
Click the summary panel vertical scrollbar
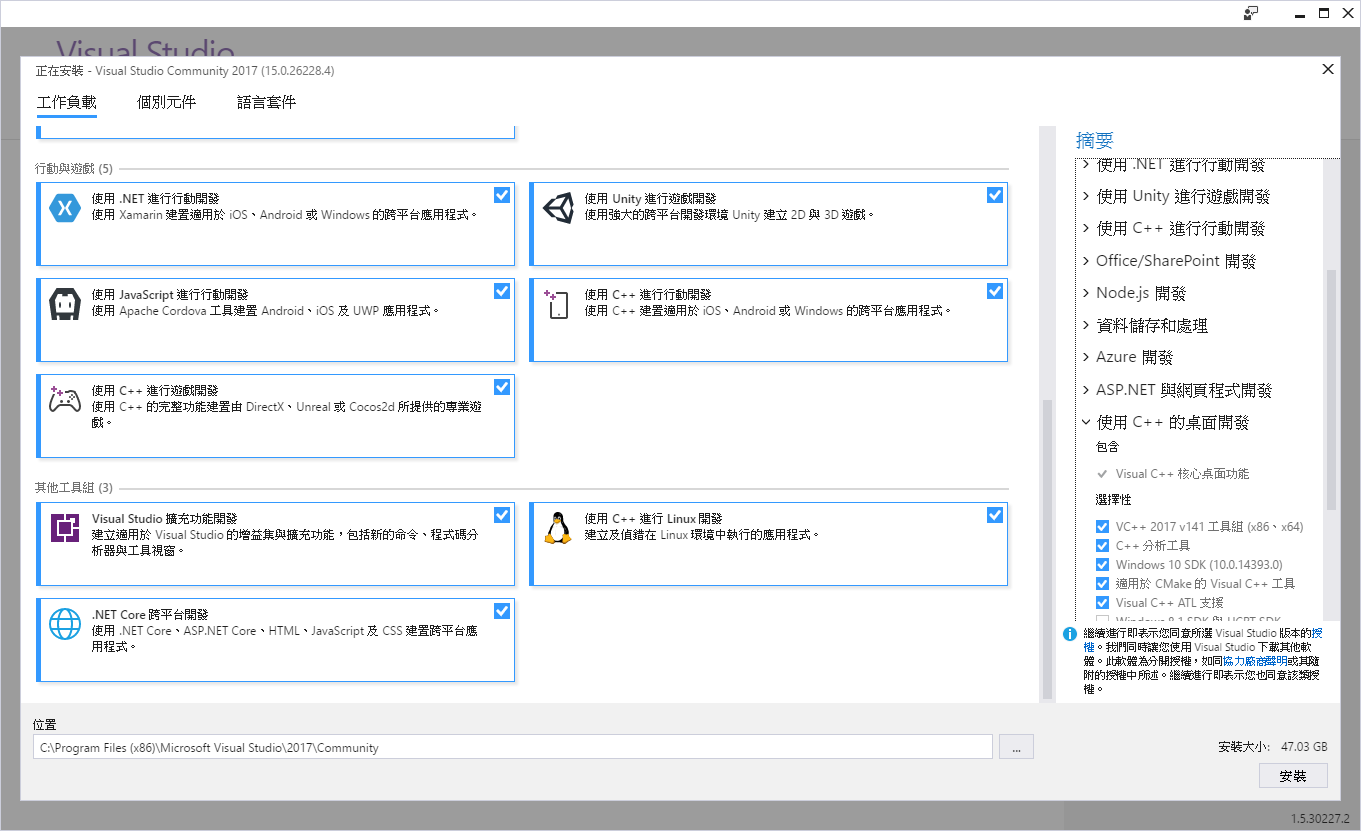pyautogui.click(x=1331, y=390)
